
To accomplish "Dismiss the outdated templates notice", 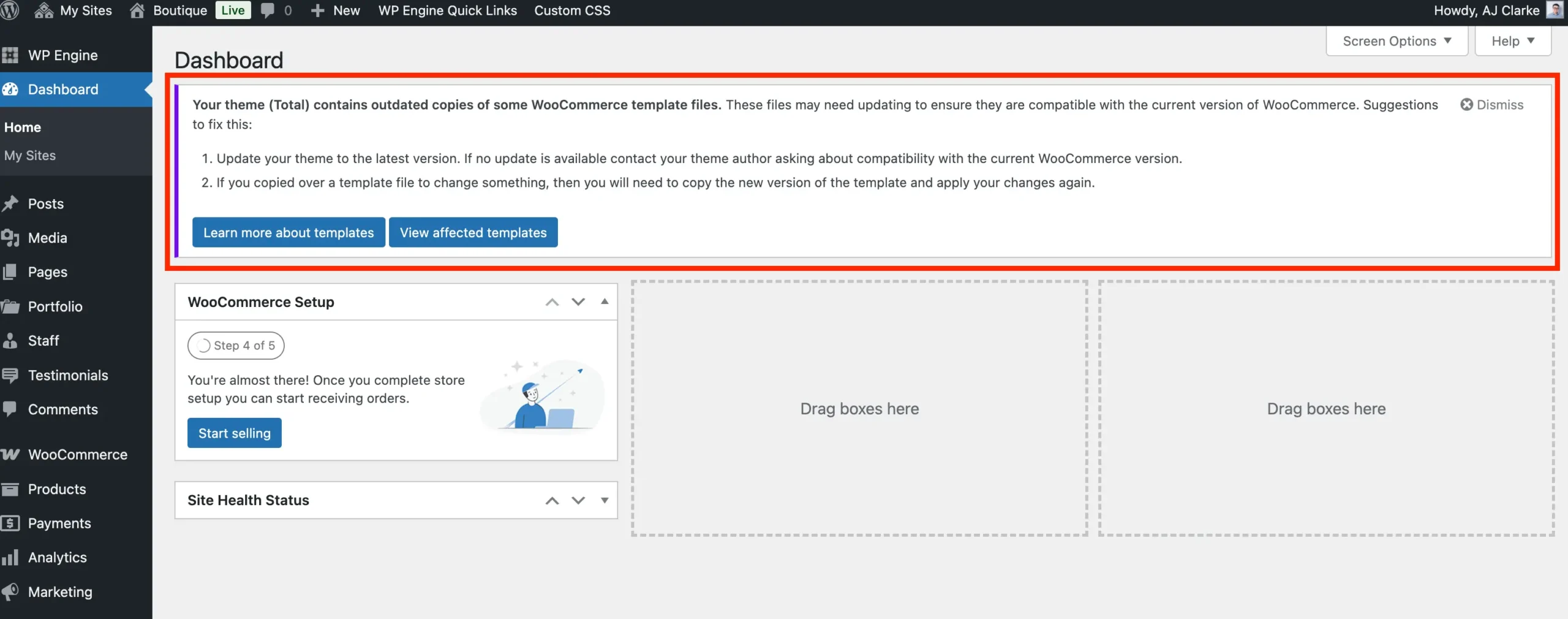I will pos(1491,105).
